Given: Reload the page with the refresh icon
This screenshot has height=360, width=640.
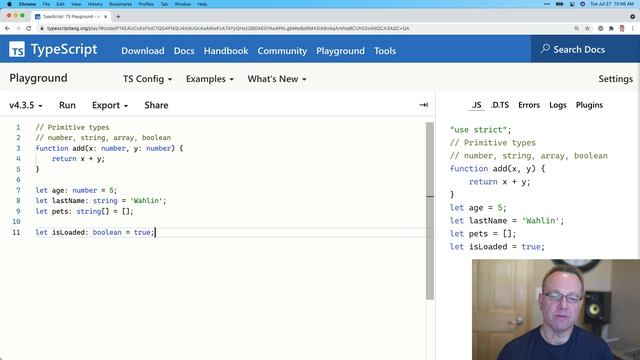Looking at the screenshot, I should point(29,28).
